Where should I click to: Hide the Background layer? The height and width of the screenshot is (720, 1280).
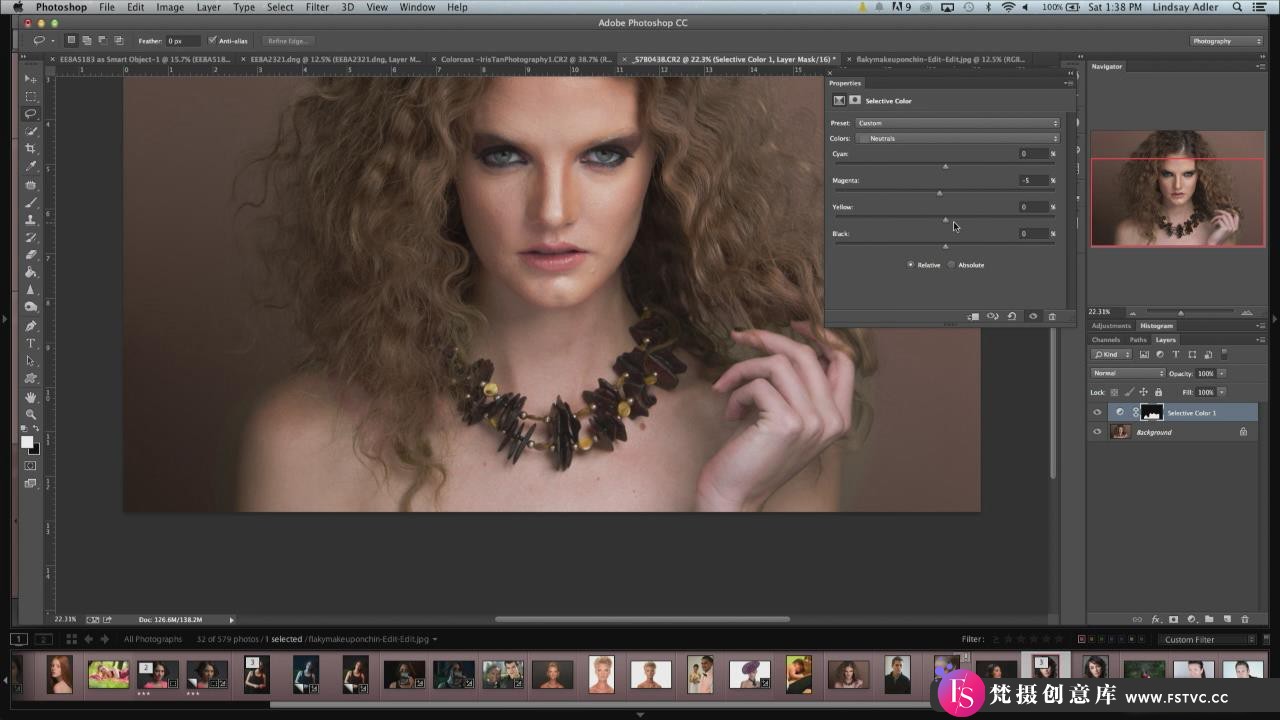(1097, 432)
